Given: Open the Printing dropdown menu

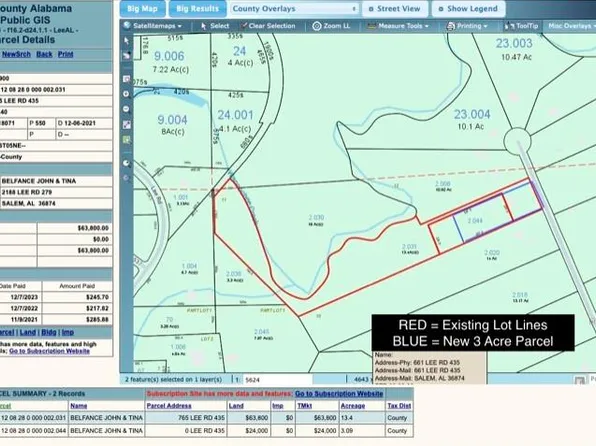Looking at the screenshot, I should 467,26.
